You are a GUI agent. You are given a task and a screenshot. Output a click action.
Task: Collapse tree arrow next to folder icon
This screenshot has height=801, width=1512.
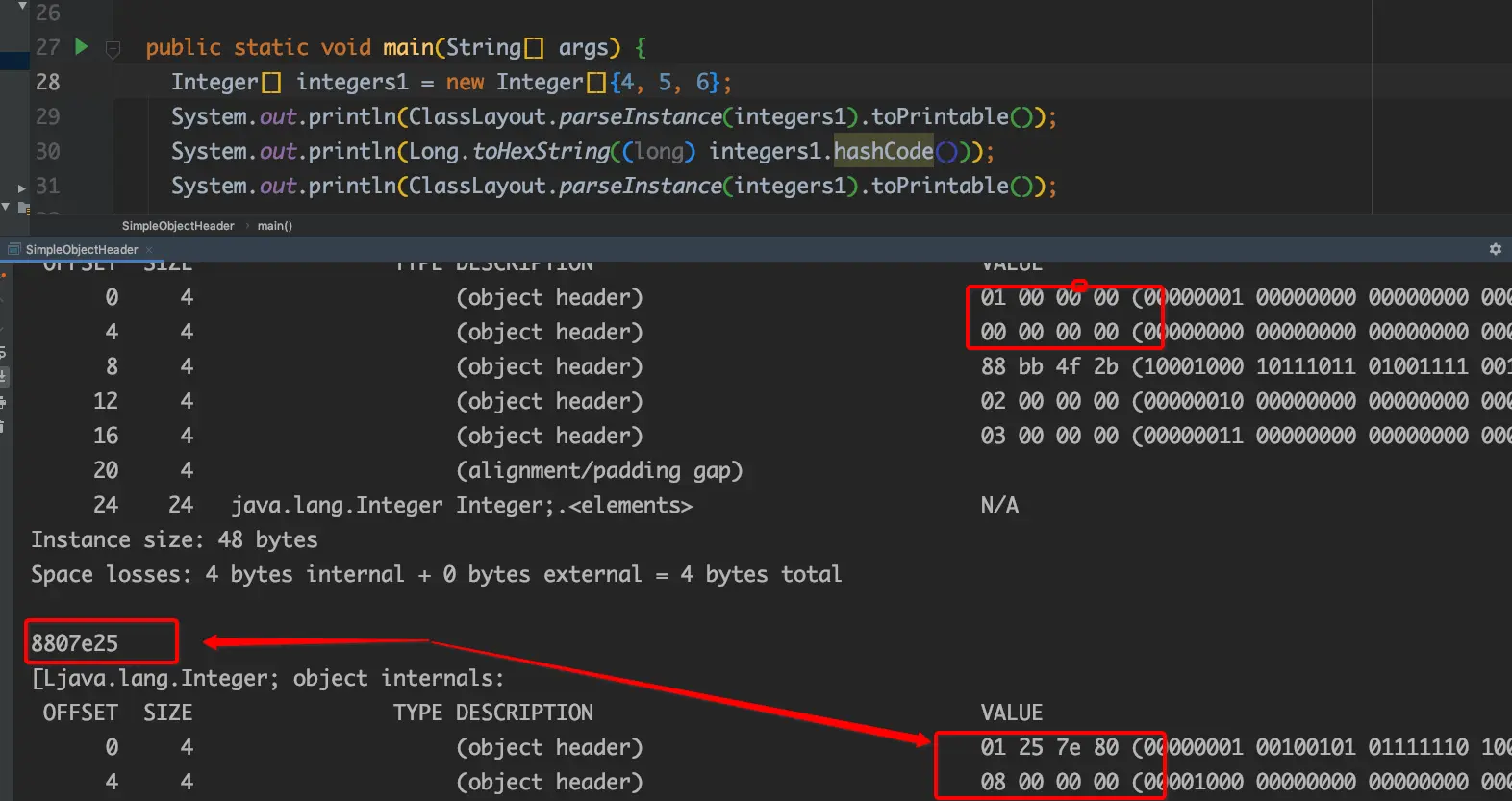click(7, 207)
